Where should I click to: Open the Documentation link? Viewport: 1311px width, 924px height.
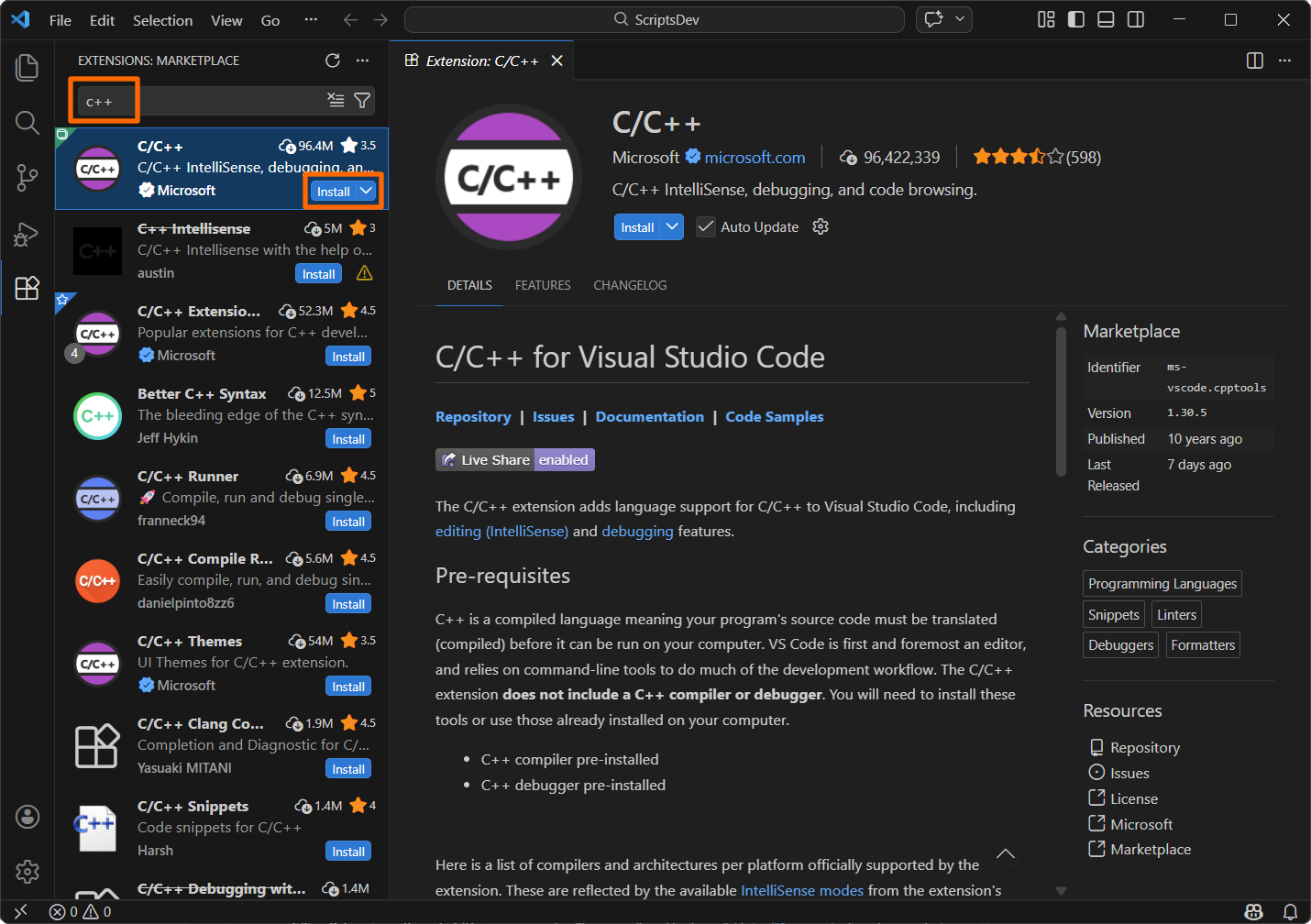pyautogui.click(x=649, y=416)
